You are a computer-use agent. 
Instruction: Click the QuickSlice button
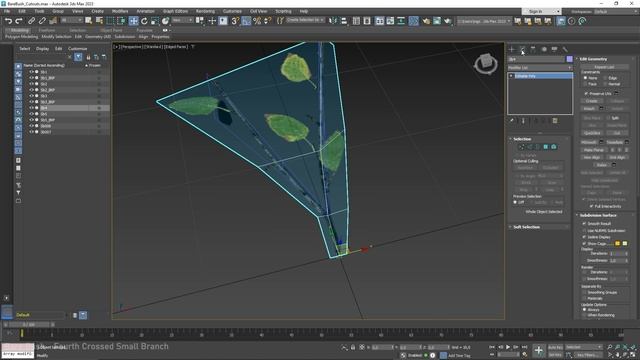tap(592, 133)
